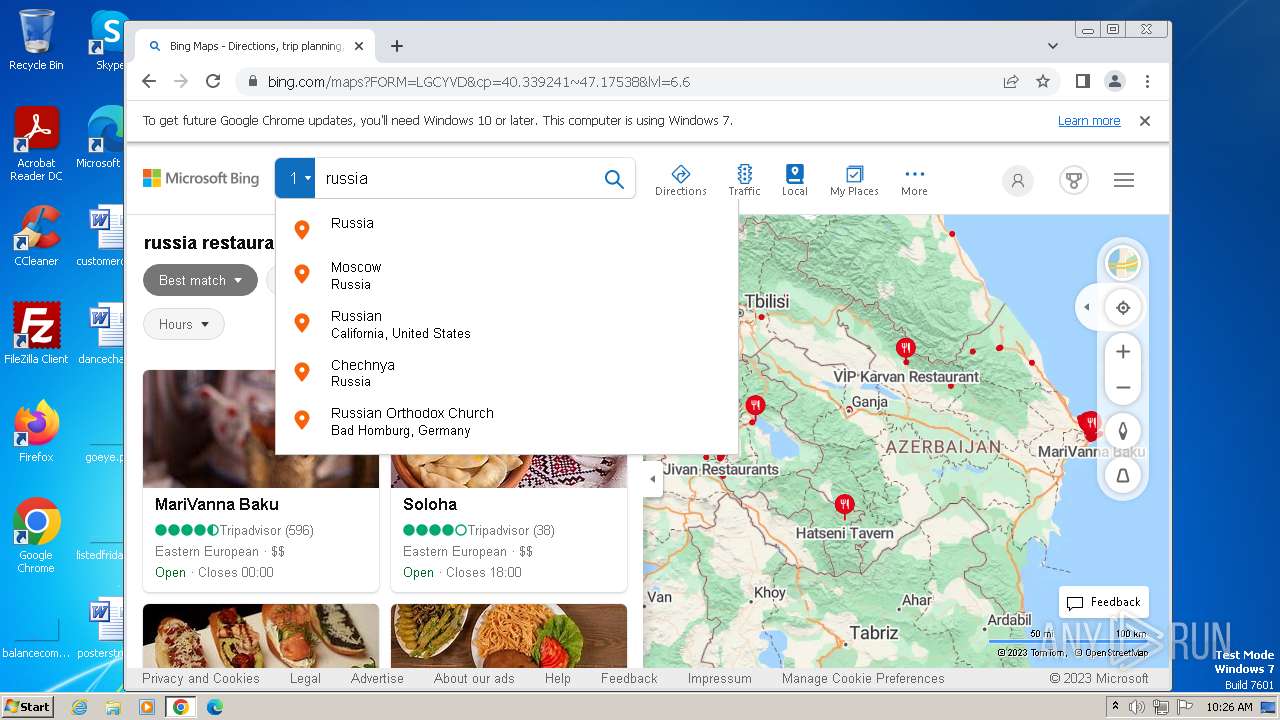
Task: Zoom out on the map
Action: click(x=1123, y=388)
